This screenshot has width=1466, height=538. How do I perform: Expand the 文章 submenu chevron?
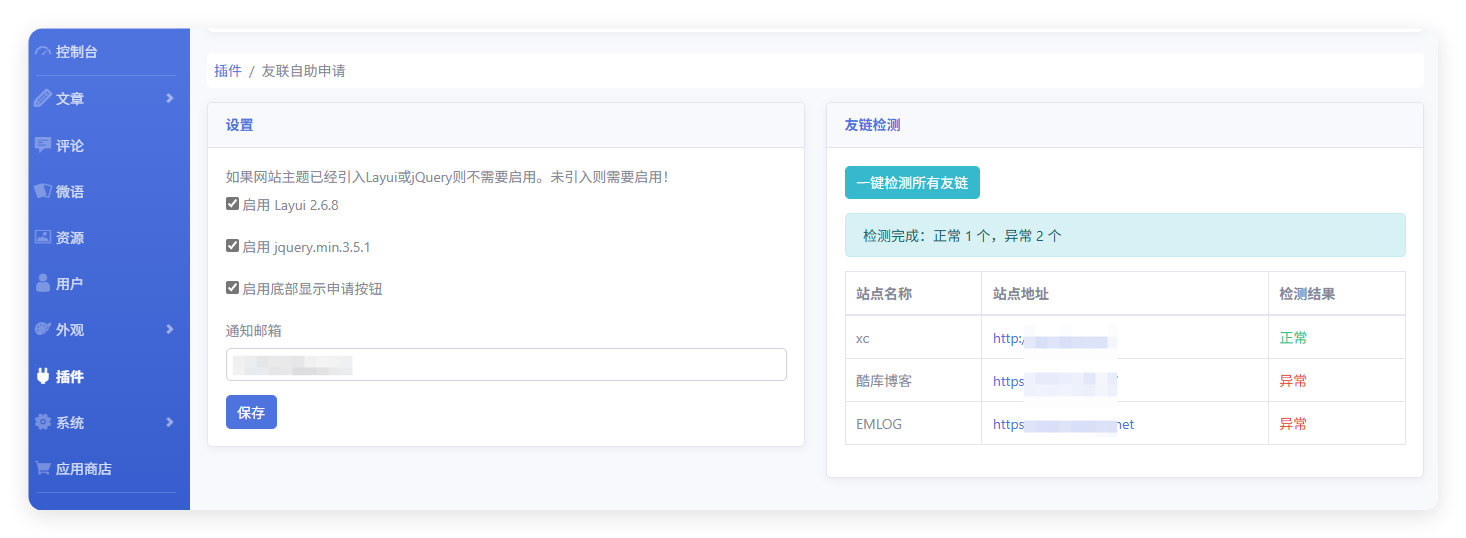170,98
